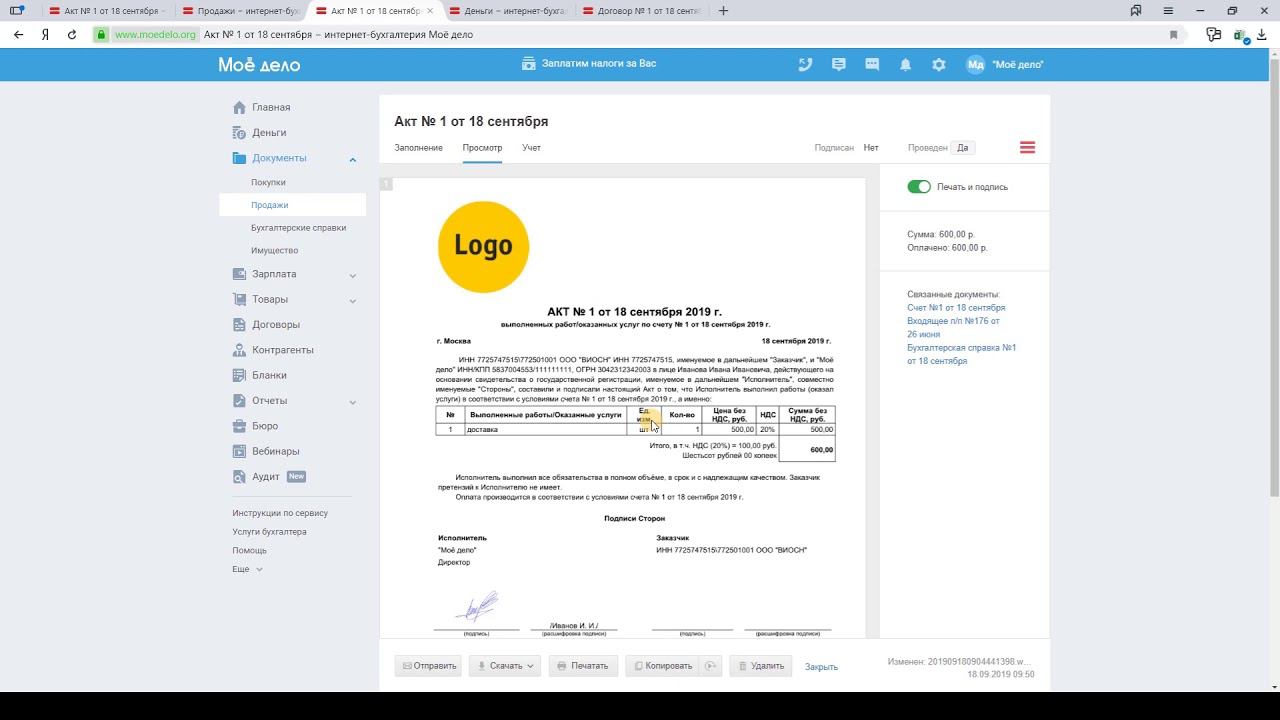Click the Помощь link in sidebar

point(249,551)
